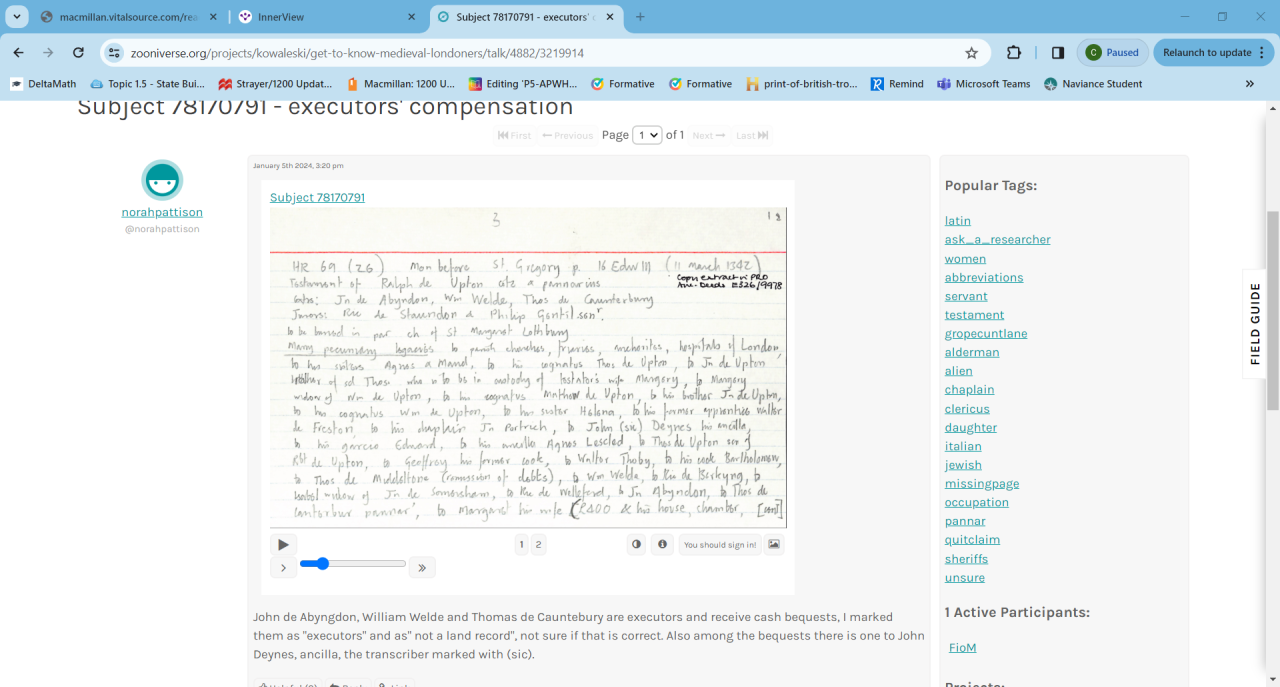Open the 'sheriffs' tag
This screenshot has height=687, width=1280.
966,559
